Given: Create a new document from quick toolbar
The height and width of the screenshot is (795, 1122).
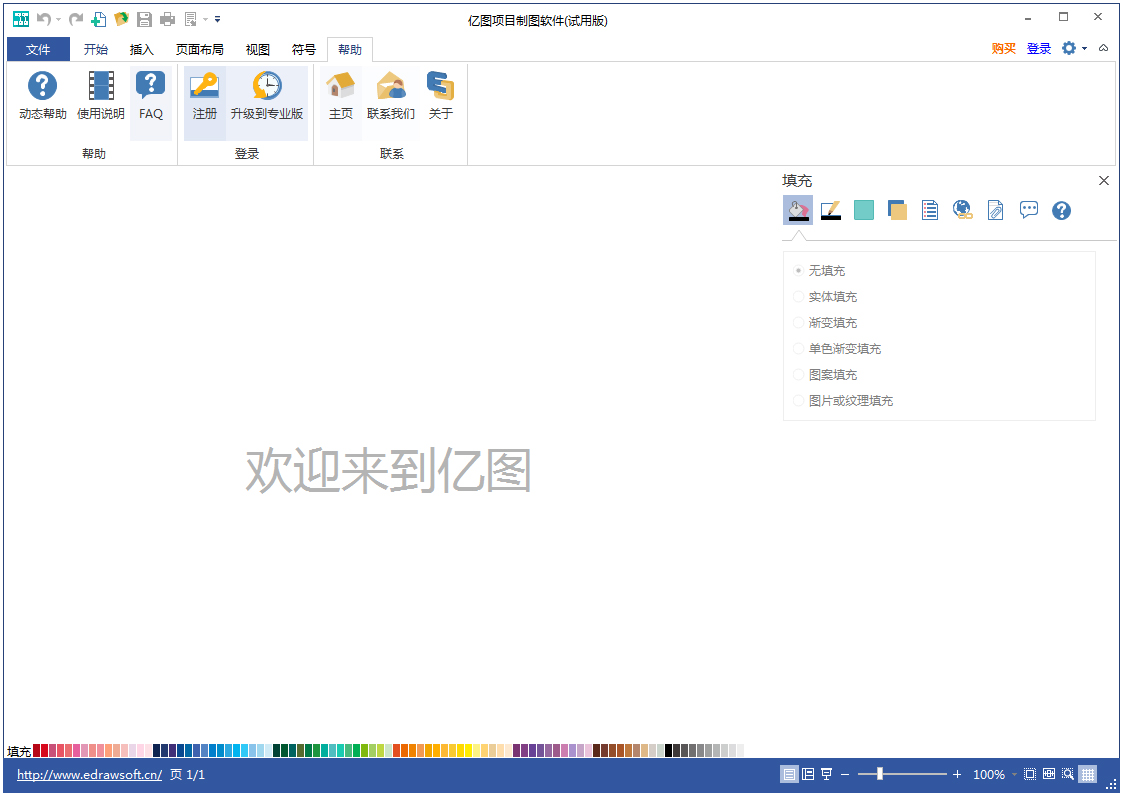Looking at the screenshot, I should pyautogui.click(x=99, y=19).
